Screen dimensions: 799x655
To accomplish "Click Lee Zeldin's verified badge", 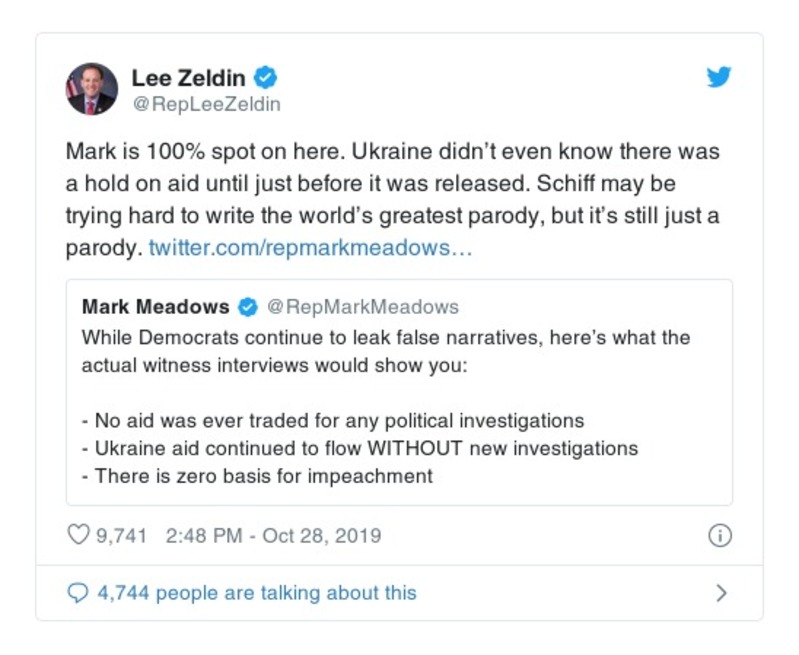I will click(x=265, y=77).
